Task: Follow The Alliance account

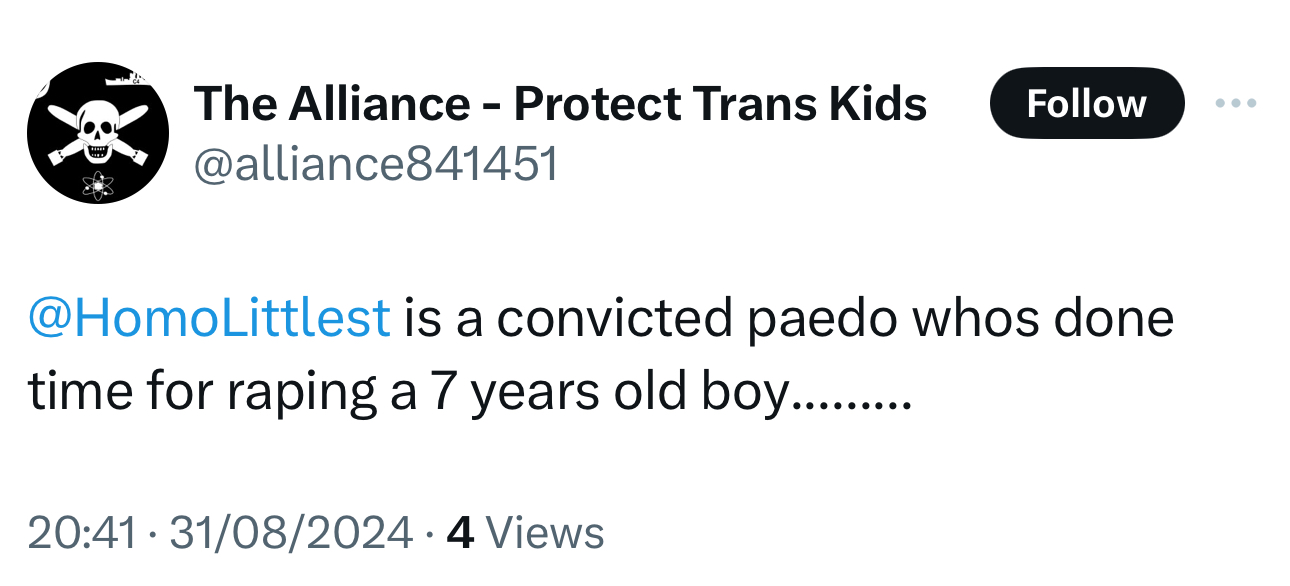Action: pyautogui.click(x=1086, y=103)
